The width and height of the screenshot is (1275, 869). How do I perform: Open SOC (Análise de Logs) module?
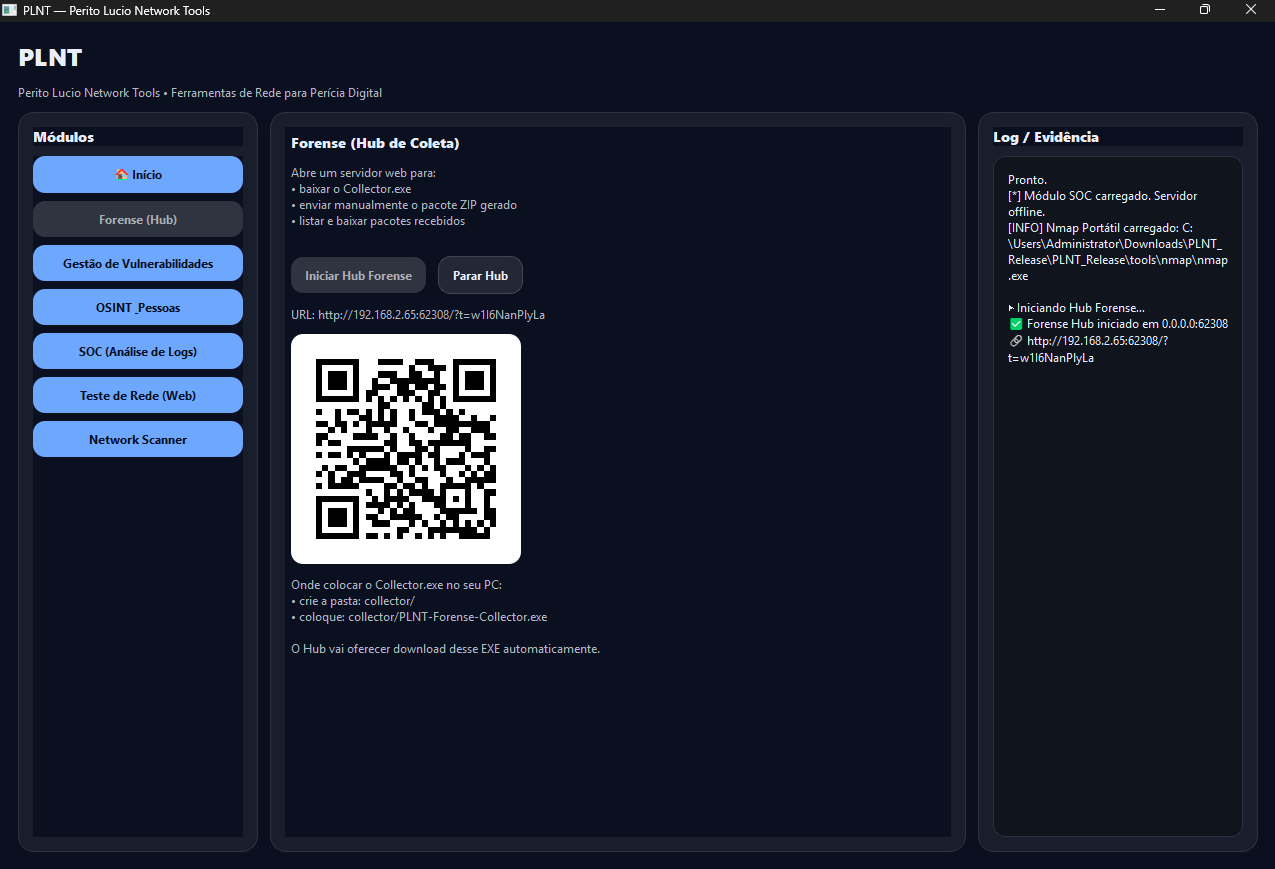[138, 351]
